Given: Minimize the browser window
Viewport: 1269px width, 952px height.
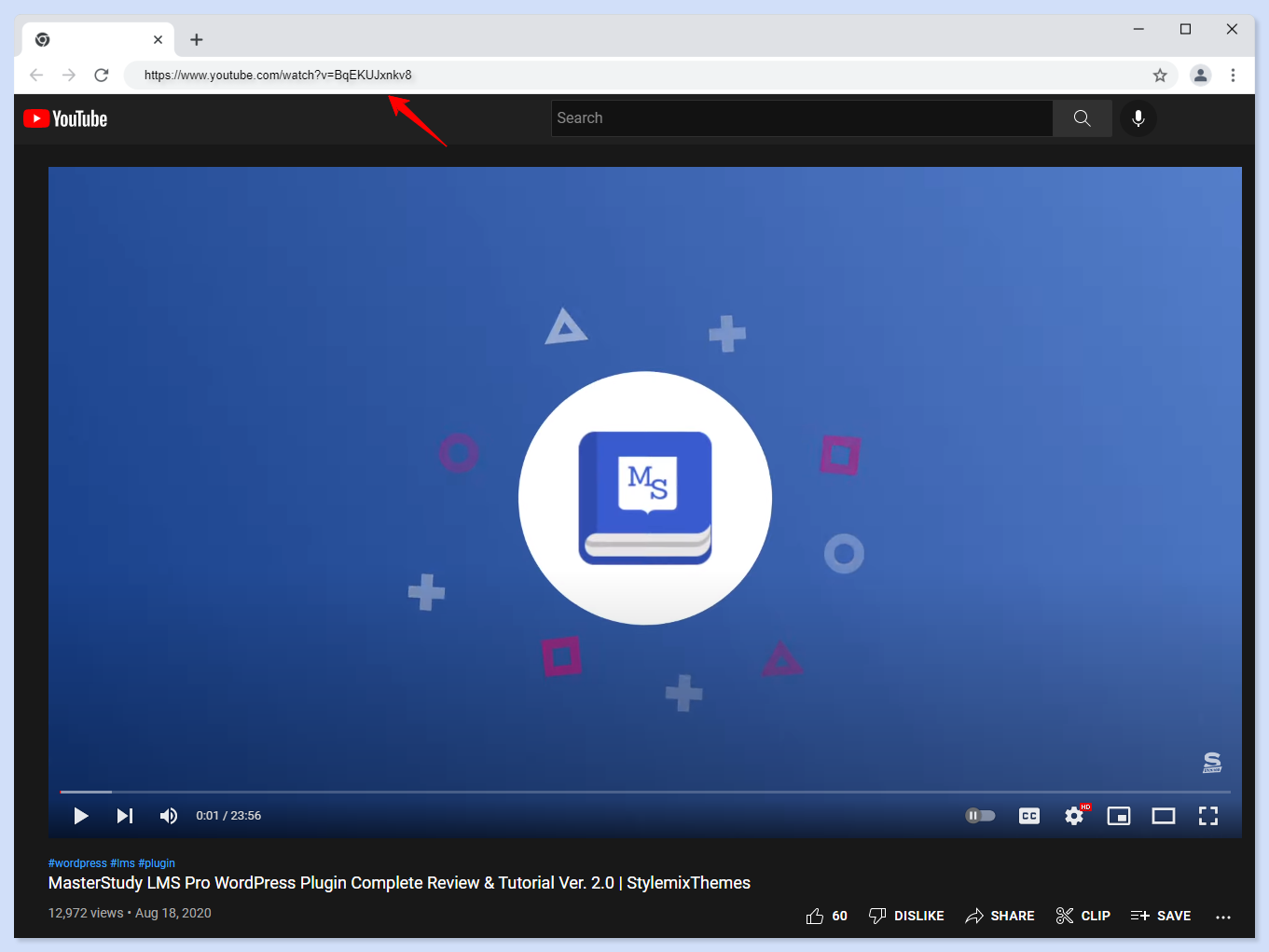Looking at the screenshot, I should coord(1138,29).
